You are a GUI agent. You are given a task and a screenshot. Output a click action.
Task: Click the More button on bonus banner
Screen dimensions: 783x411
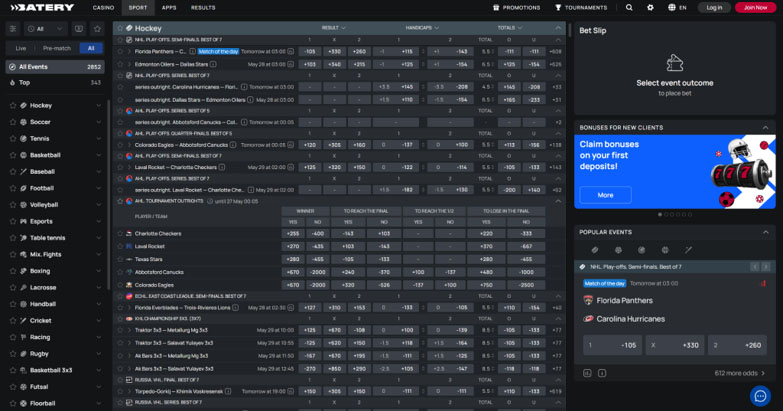click(605, 195)
